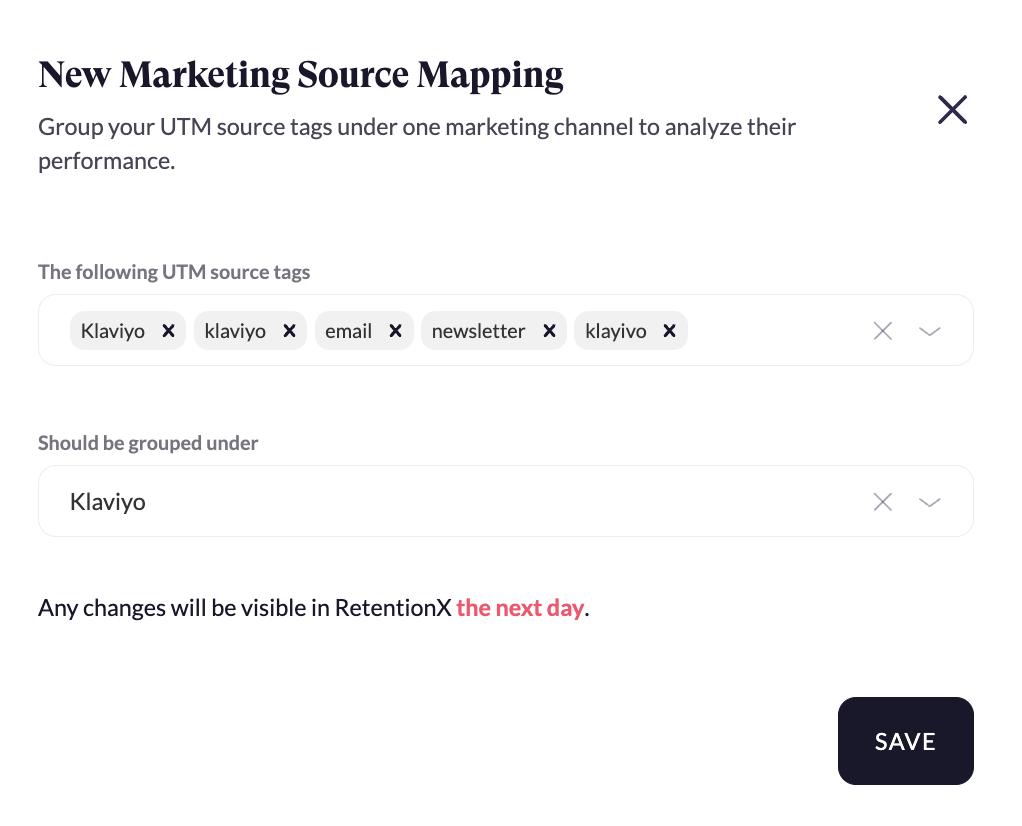The height and width of the screenshot is (826, 1022).
Task: Click the 'Should be grouped under' label
Action: pos(148,443)
